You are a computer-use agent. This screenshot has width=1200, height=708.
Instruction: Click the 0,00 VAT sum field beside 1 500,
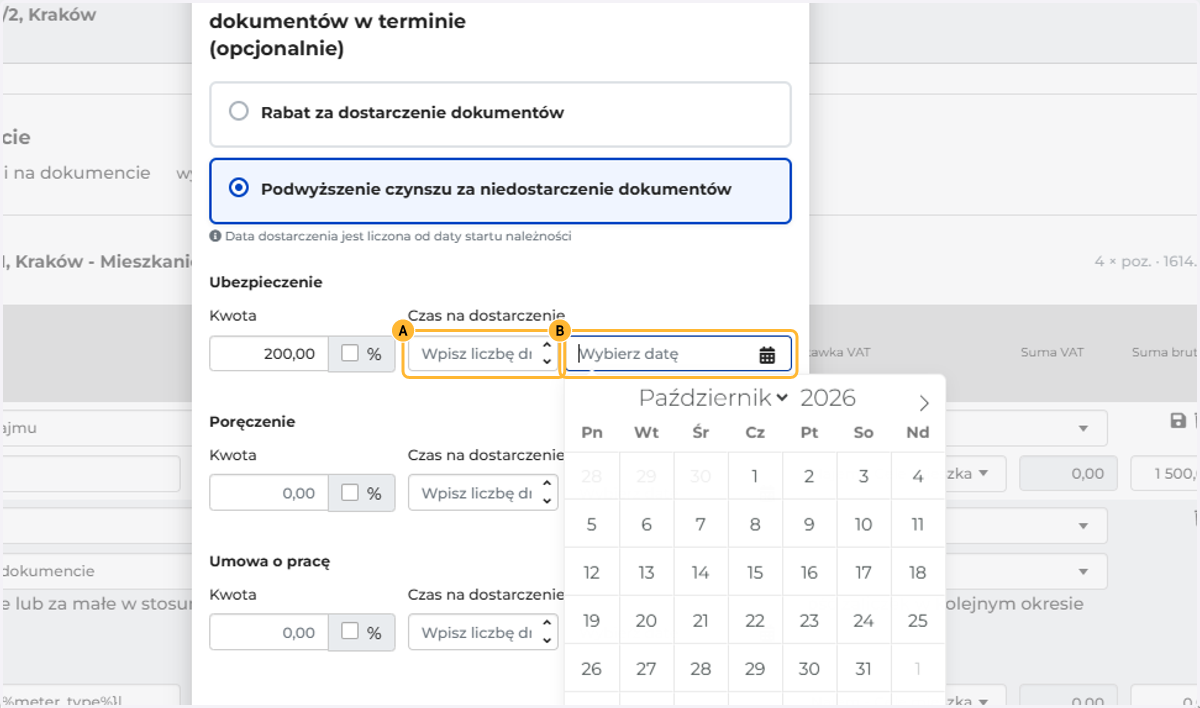point(1067,474)
